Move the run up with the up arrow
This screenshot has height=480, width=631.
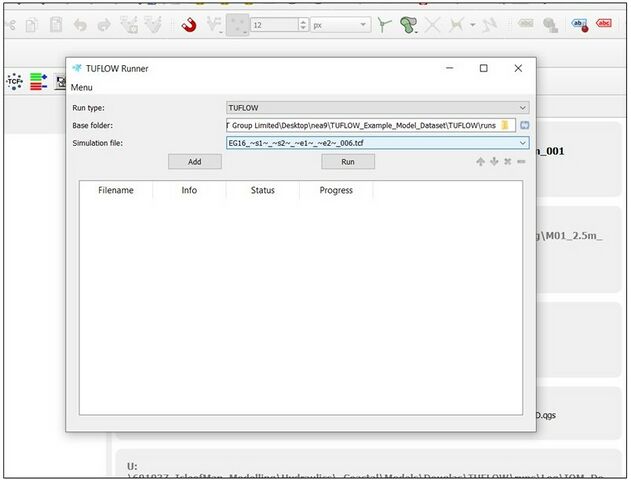480,162
